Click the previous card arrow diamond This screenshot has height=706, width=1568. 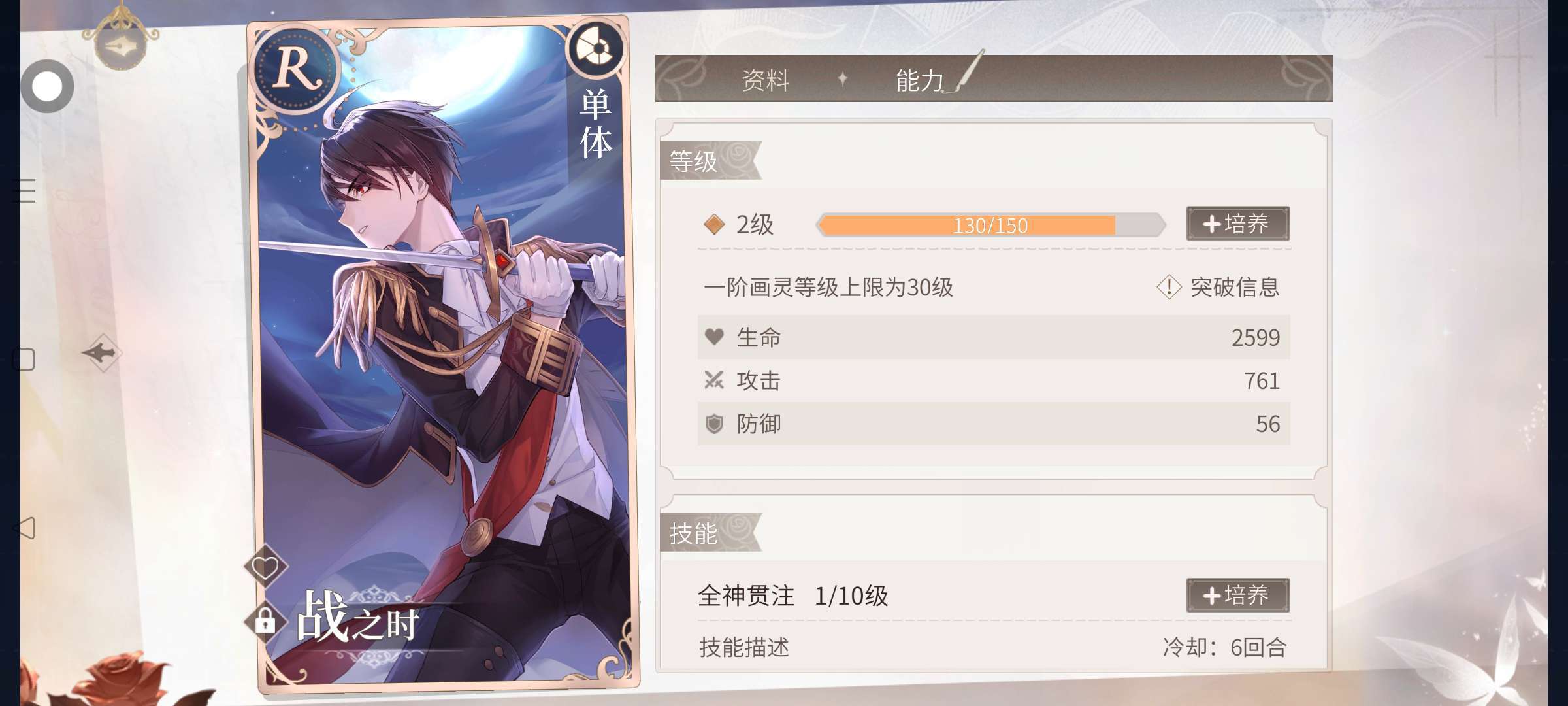pyautogui.click(x=101, y=353)
